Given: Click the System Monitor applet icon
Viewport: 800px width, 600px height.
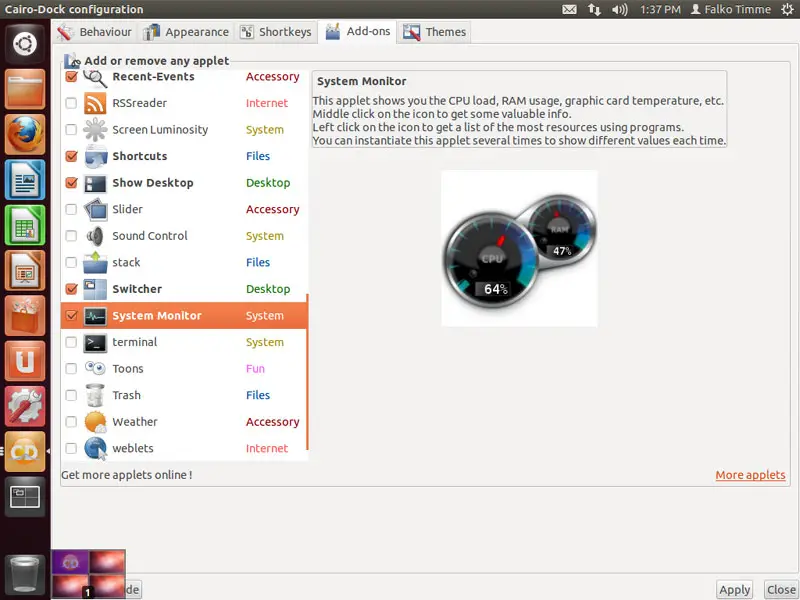Looking at the screenshot, I should [x=95, y=316].
